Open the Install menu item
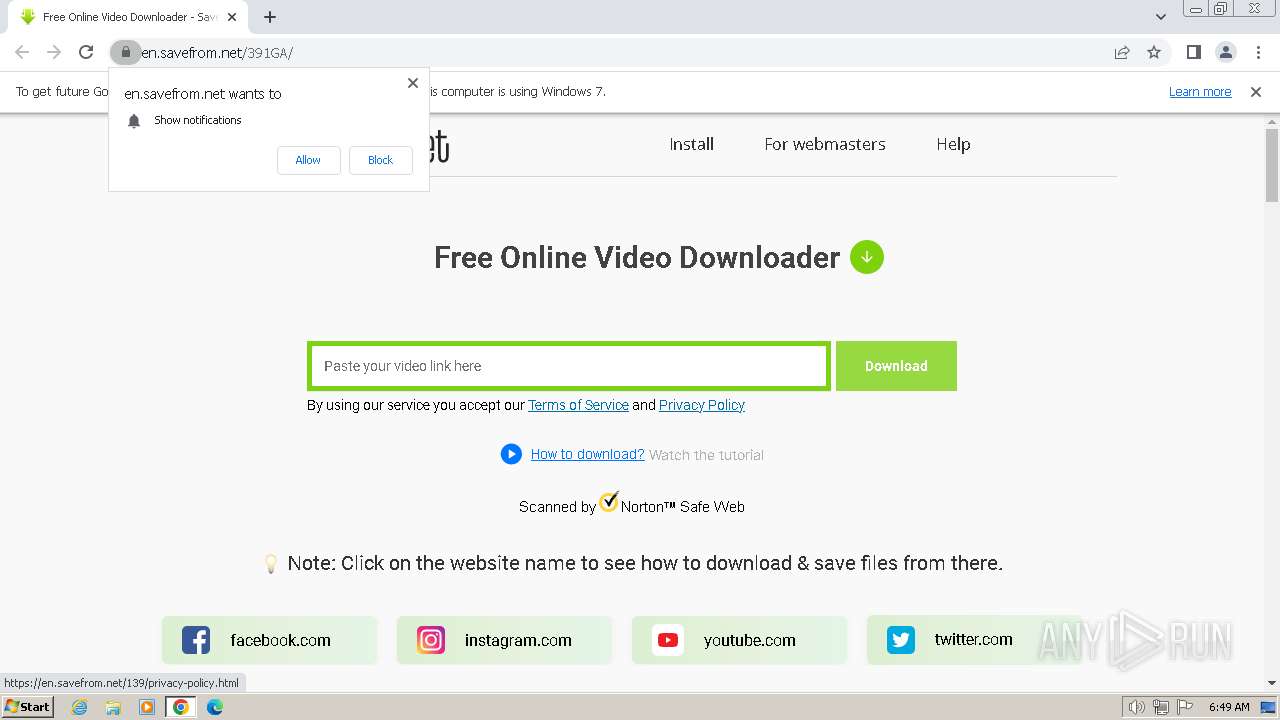 pos(691,144)
